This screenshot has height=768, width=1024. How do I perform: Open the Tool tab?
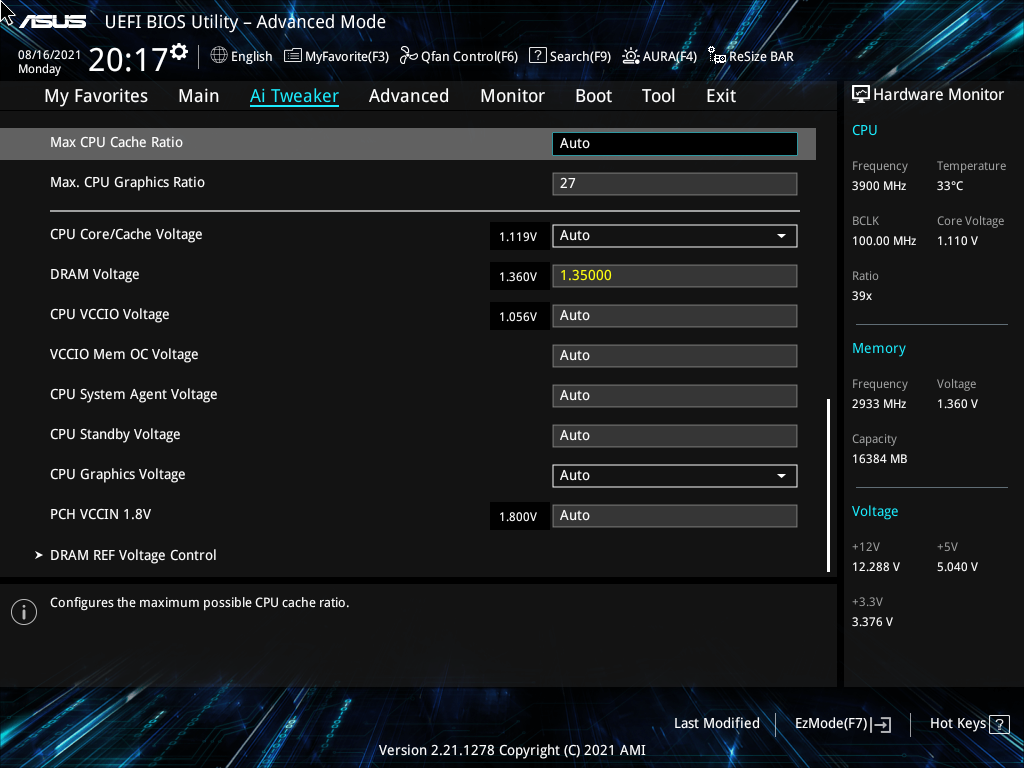[x=658, y=96]
